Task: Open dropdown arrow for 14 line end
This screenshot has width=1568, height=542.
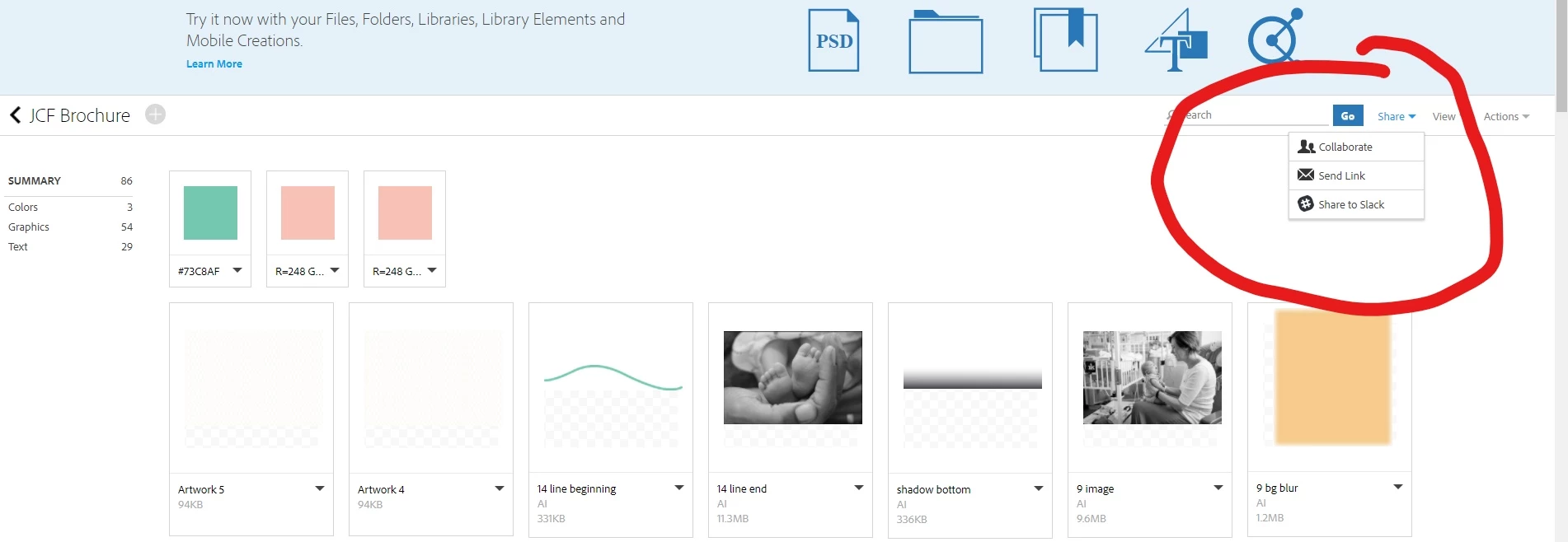Action: (x=859, y=488)
